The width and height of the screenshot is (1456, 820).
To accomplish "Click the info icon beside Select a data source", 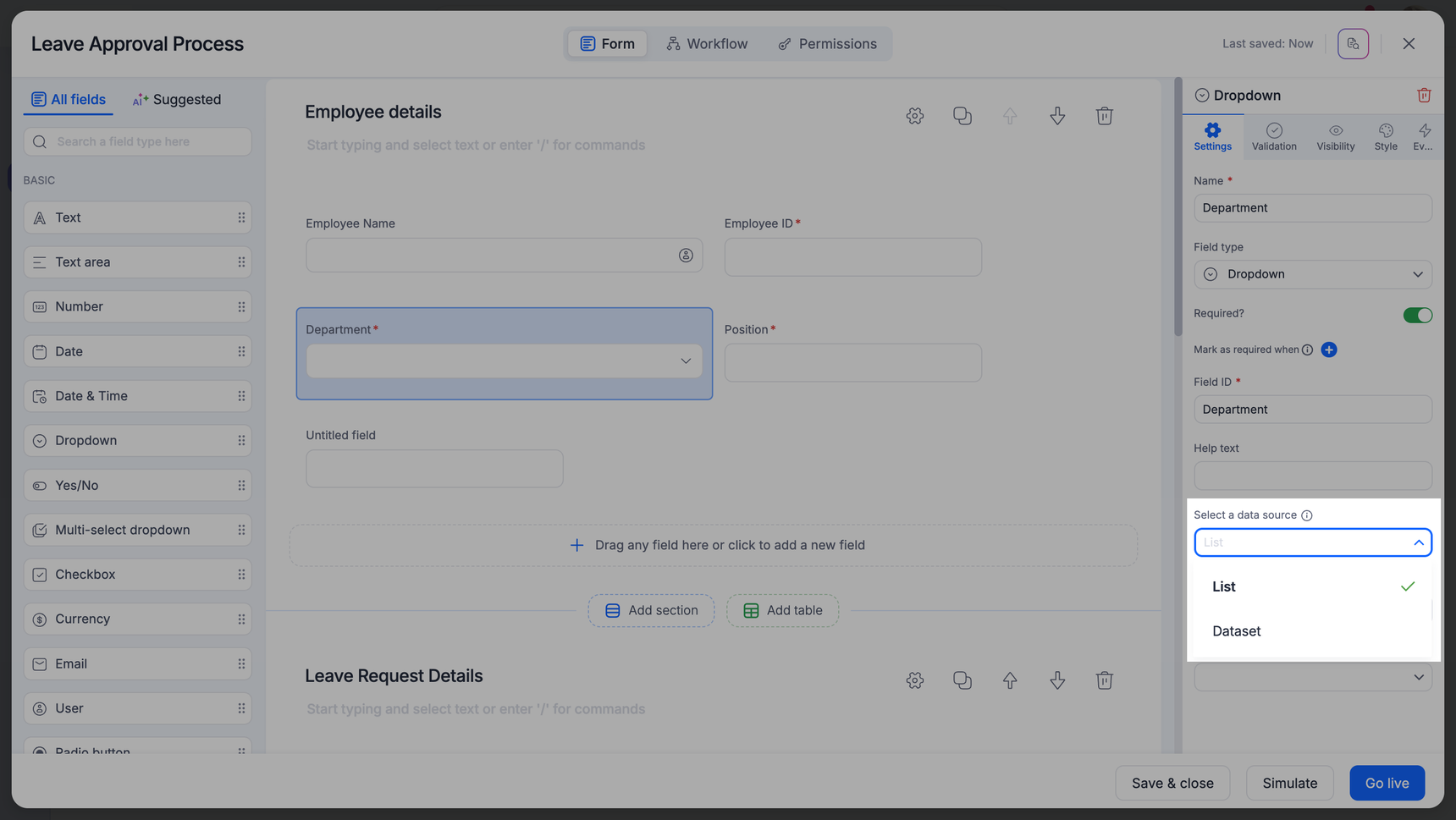I will tap(1307, 515).
